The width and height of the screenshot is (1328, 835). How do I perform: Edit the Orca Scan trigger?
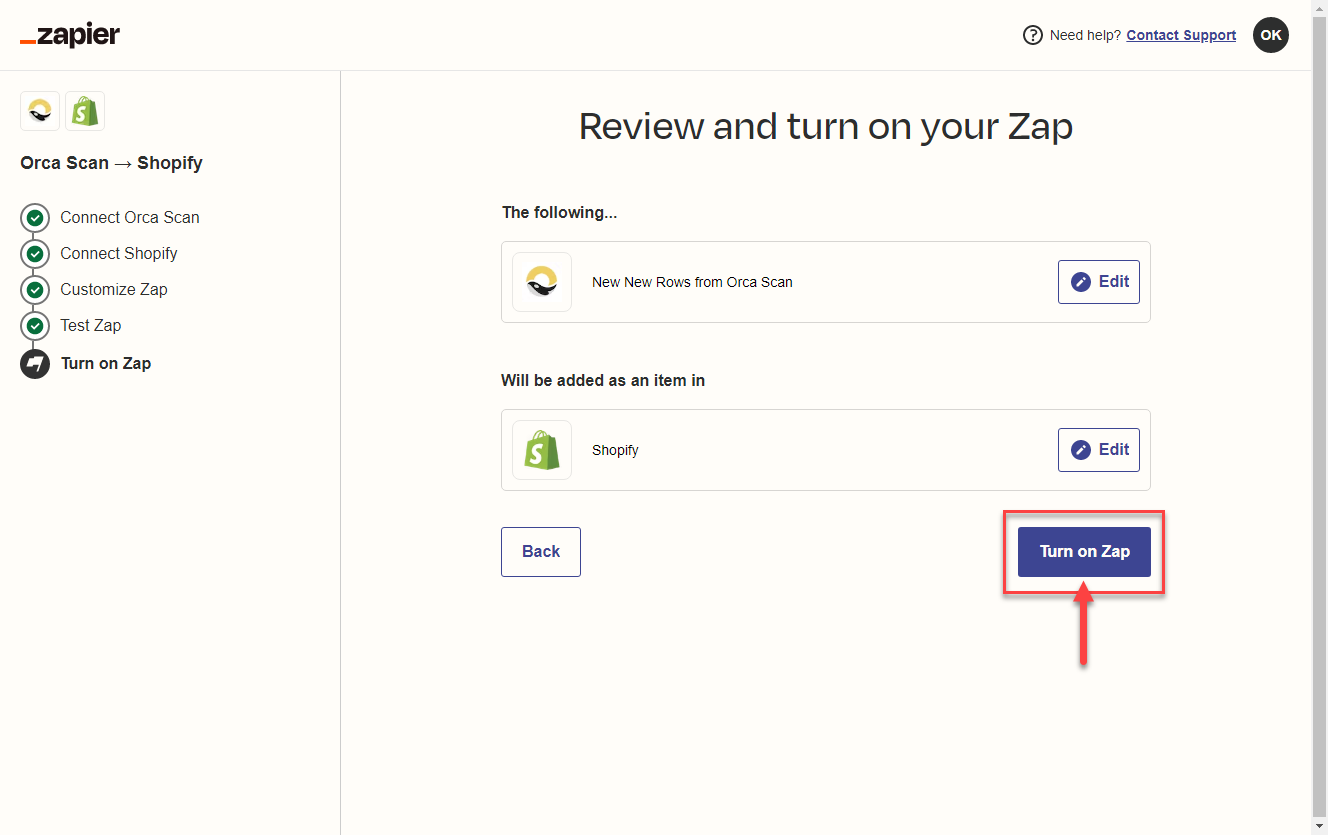[x=1098, y=282]
